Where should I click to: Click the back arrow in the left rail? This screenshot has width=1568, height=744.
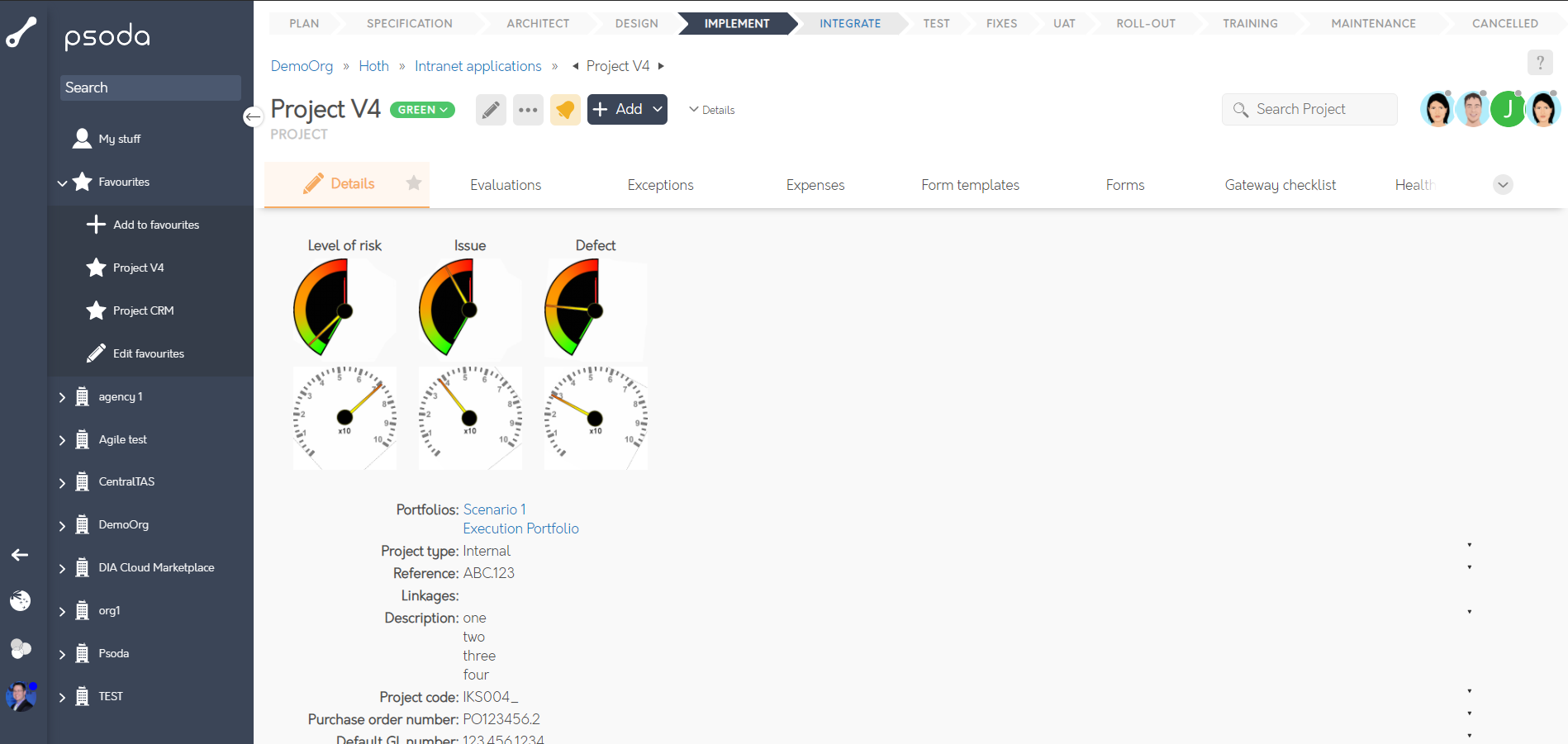(x=20, y=556)
